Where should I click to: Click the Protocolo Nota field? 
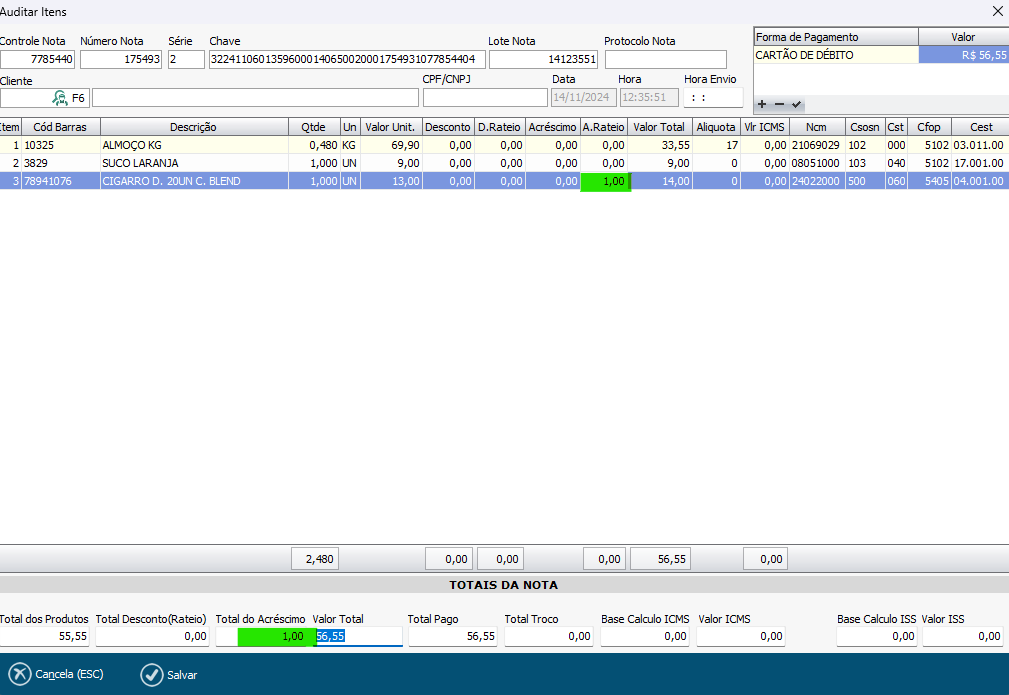pyautogui.click(x=665, y=60)
